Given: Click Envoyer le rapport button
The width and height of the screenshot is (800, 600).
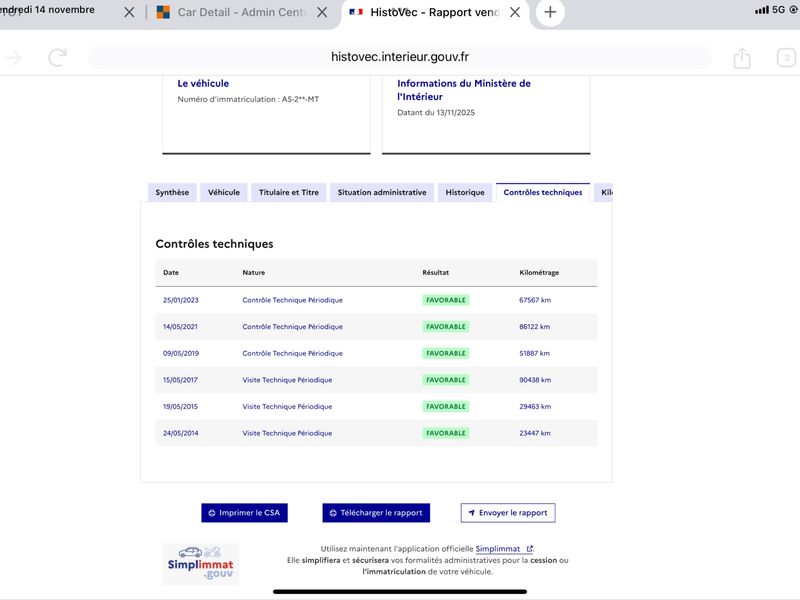Looking at the screenshot, I should click(508, 513).
